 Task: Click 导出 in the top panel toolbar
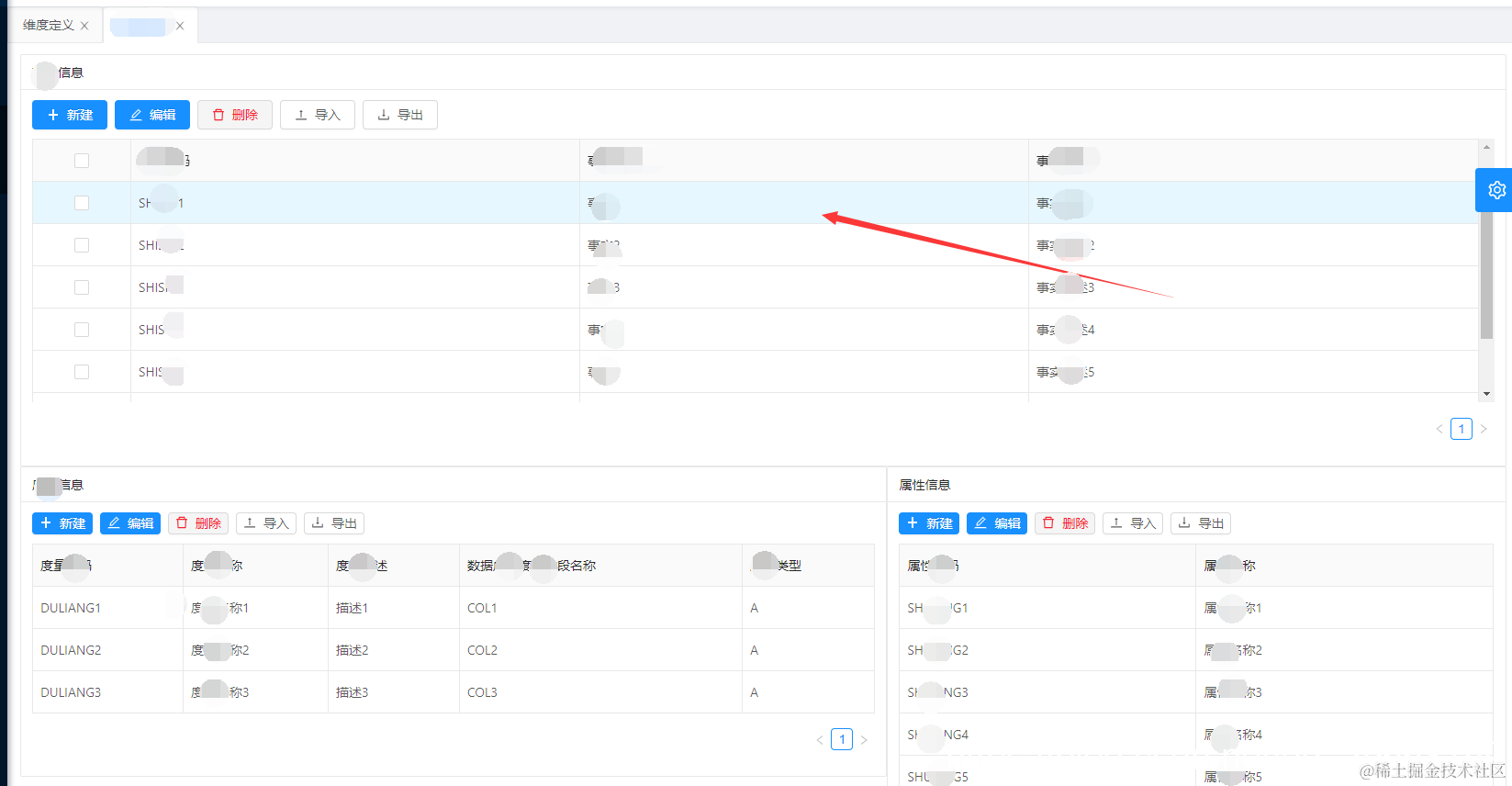click(x=400, y=115)
